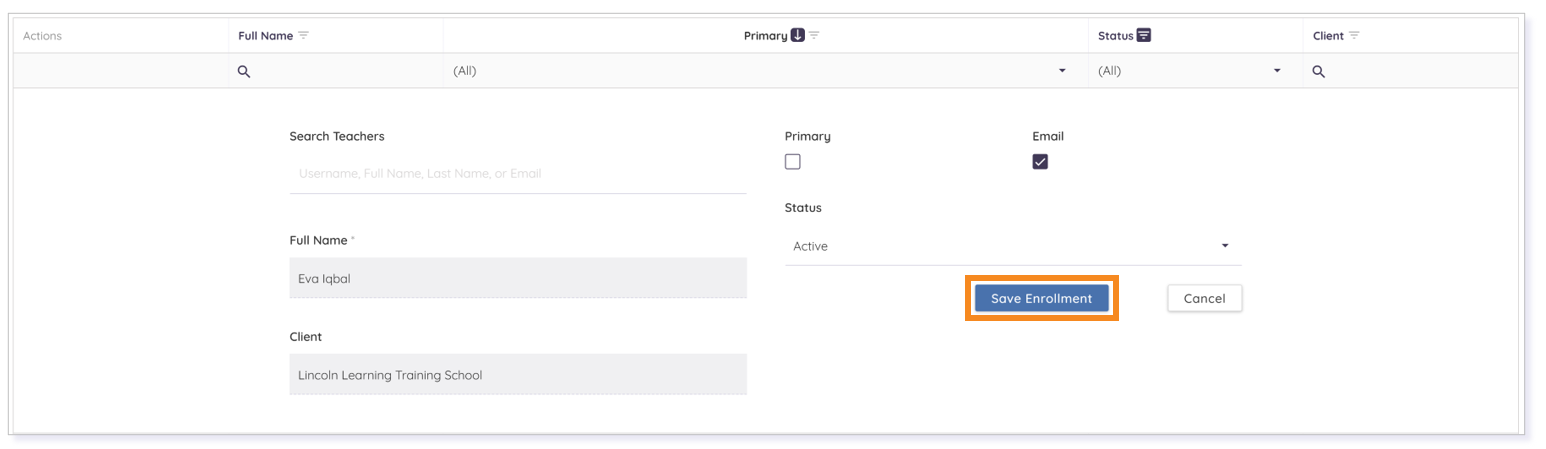
Task: Click the Actions column header
Action: [42, 36]
